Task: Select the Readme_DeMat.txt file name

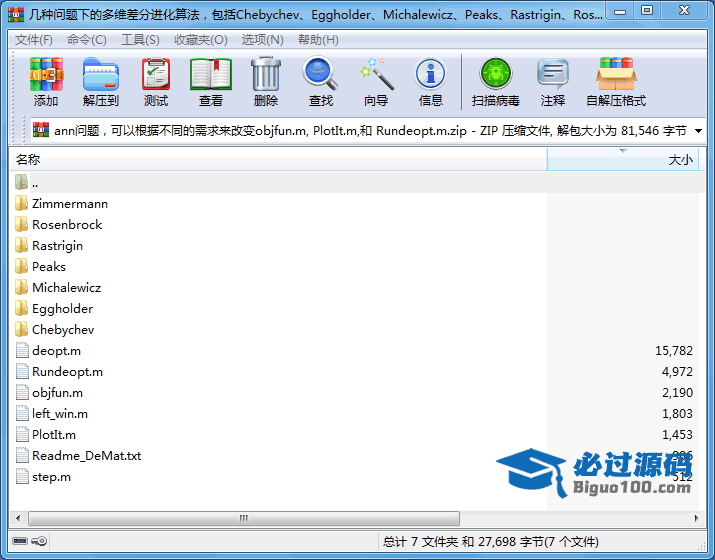Action: 87,456
